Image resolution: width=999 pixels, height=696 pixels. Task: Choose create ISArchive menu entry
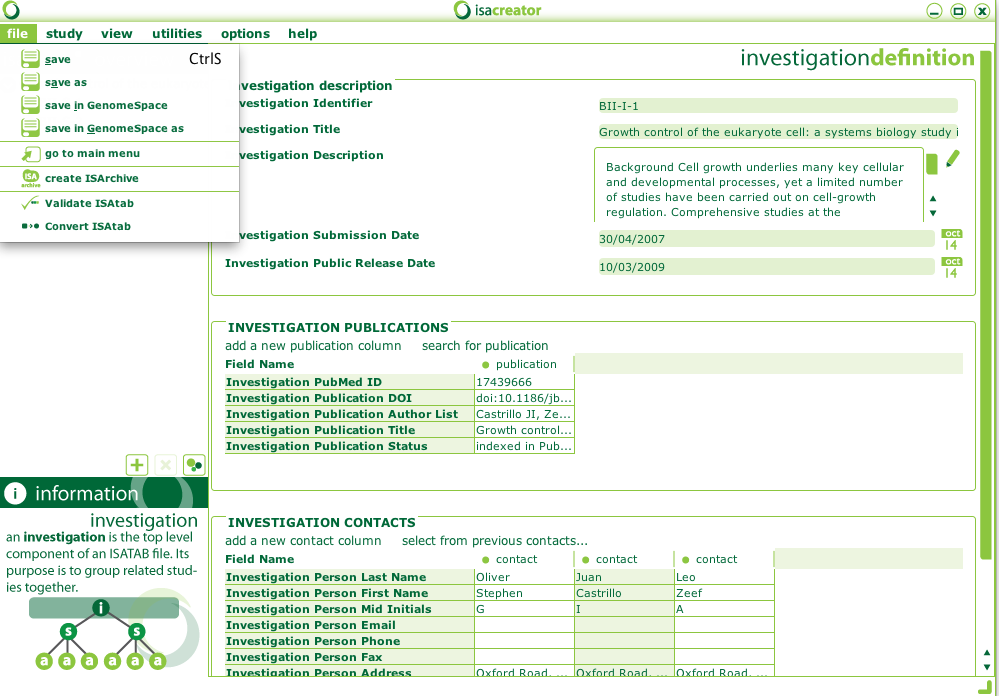pos(120,178)
